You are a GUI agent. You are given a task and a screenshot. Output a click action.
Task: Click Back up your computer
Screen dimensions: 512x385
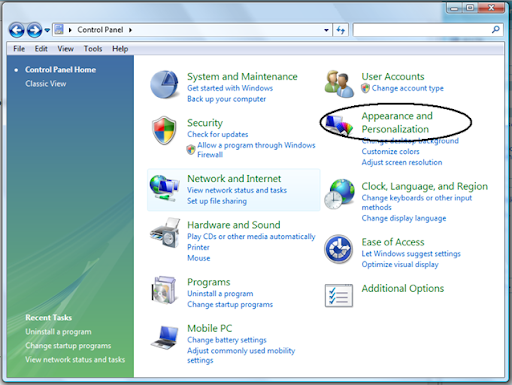pos(226,99)
